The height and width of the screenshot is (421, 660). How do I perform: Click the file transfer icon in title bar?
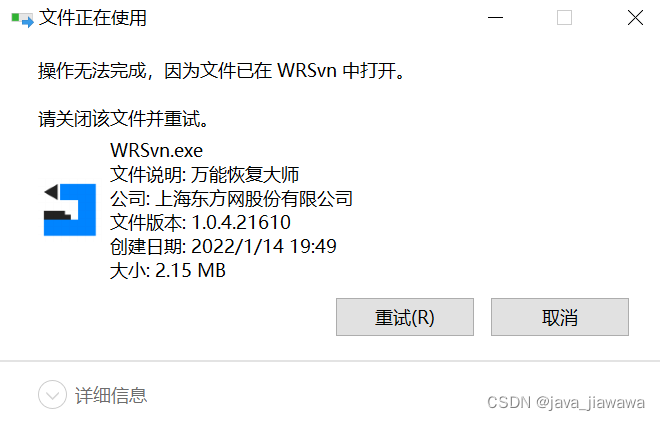22,19
